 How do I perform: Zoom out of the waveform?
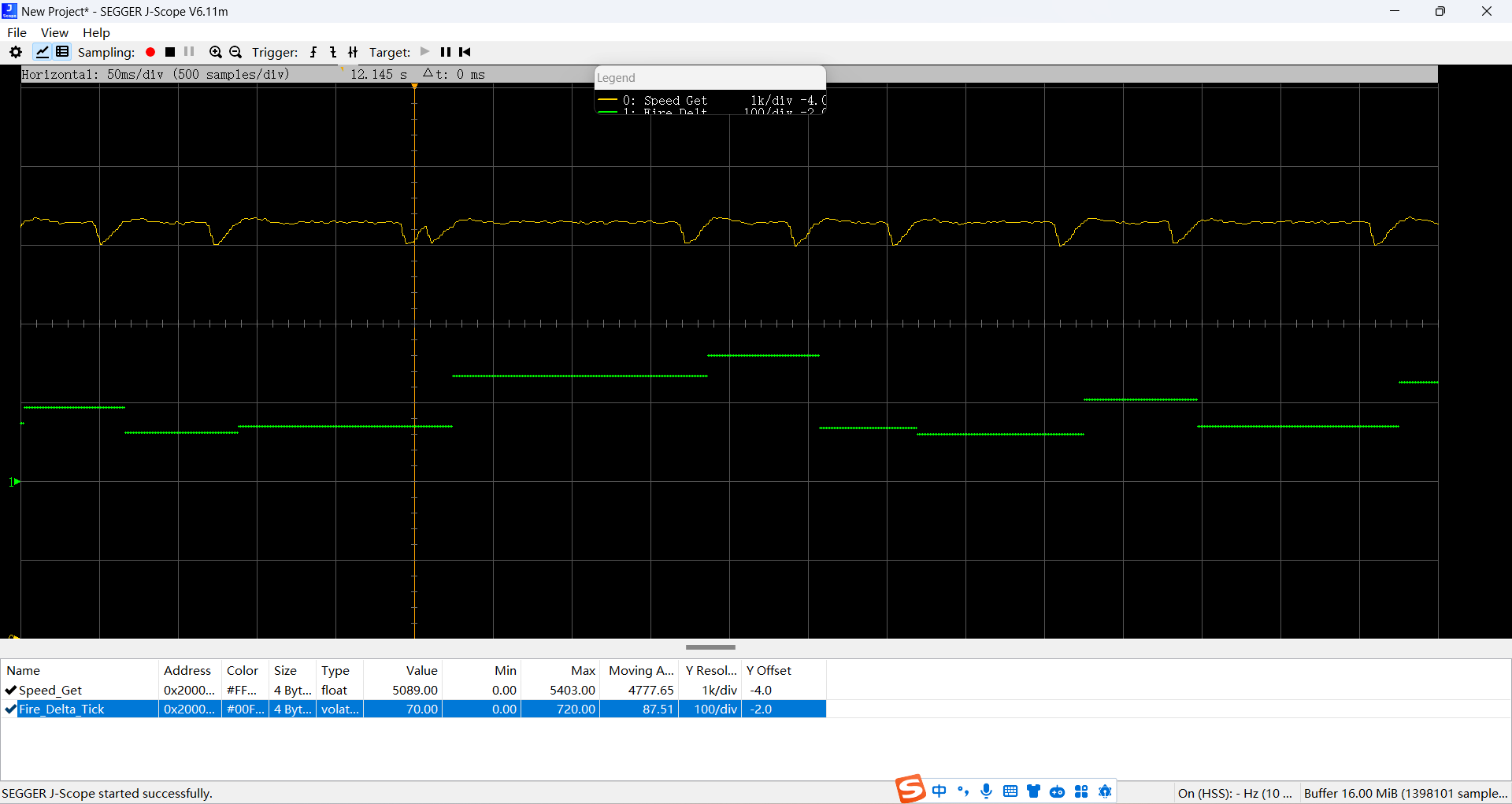235,52
